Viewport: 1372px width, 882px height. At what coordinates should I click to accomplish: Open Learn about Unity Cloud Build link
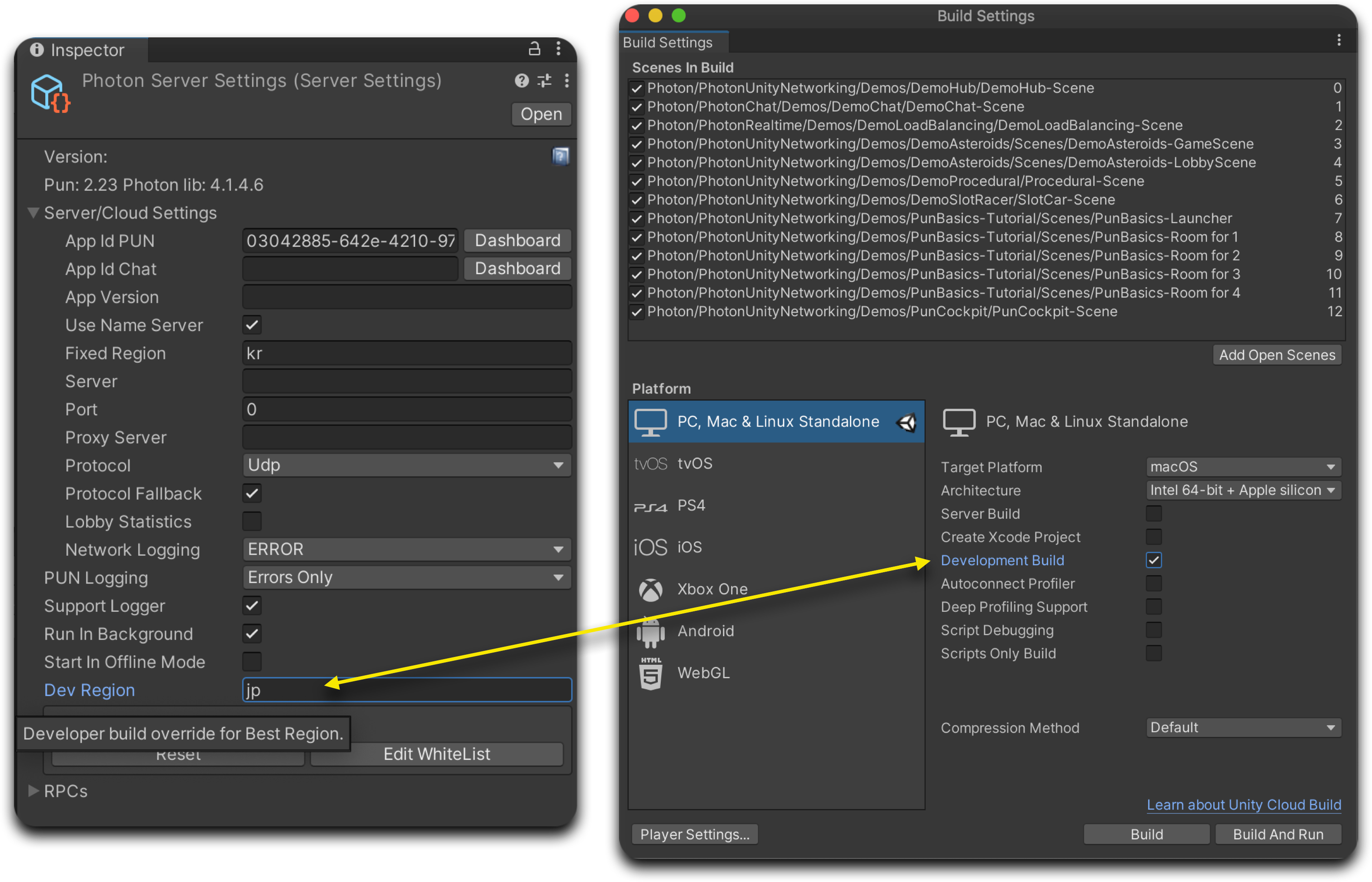coord(1243,805)
